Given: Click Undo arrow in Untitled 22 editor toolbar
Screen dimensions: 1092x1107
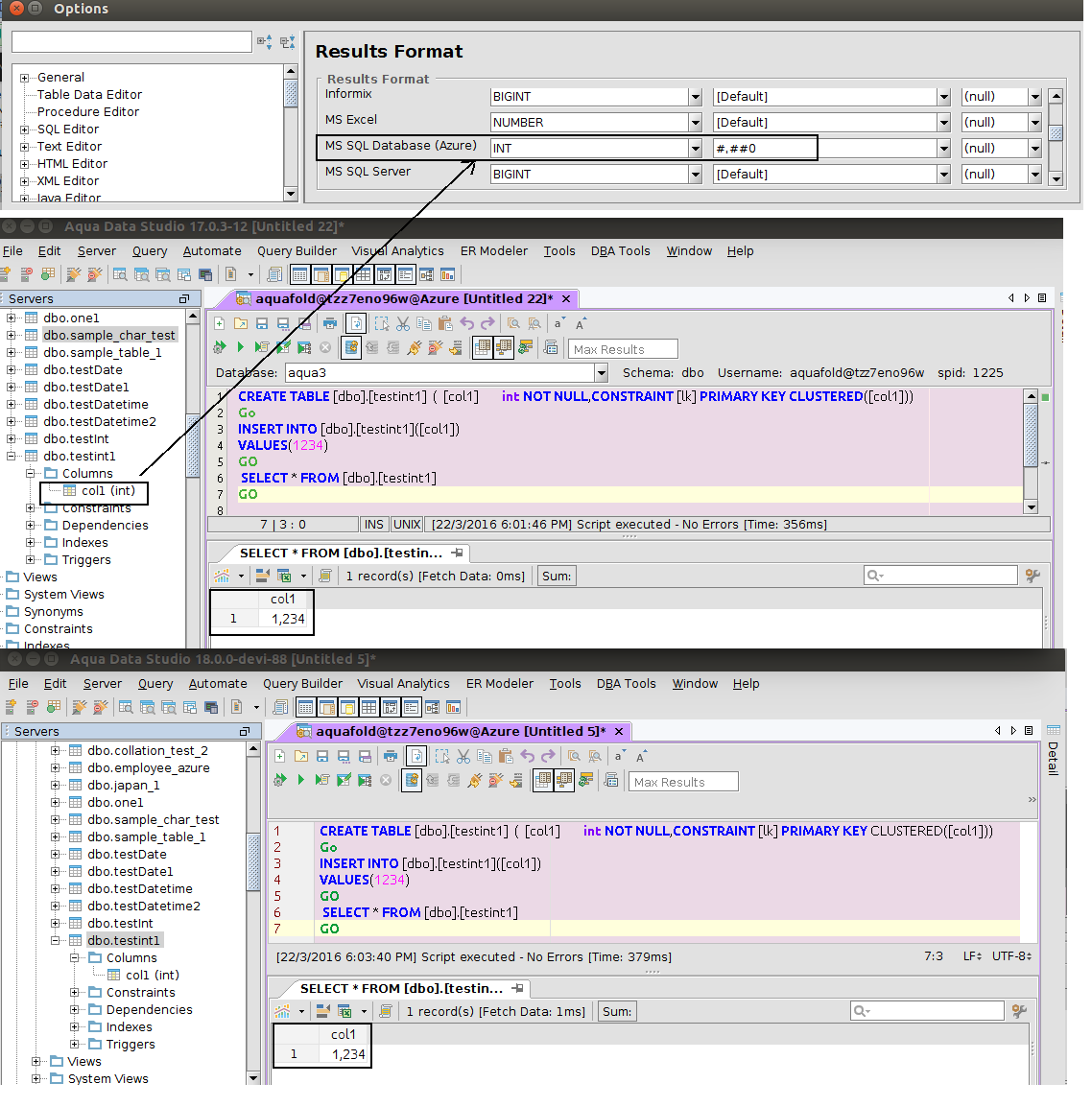Looking at the screenshot, I should [x=467, y=323].
